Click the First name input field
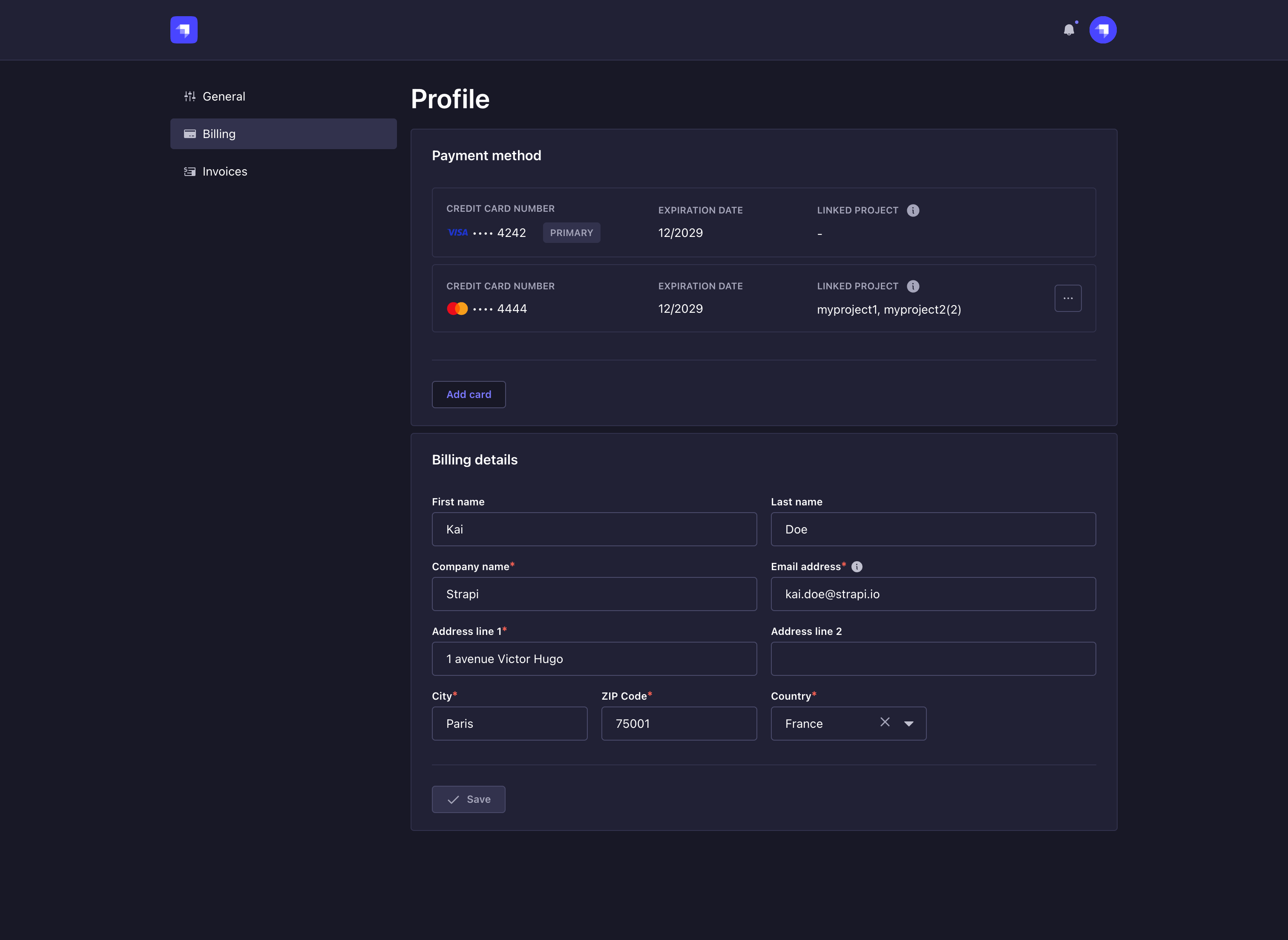Image resolution: width=1288 pixels, height=940 pixels. coord(594,529)
